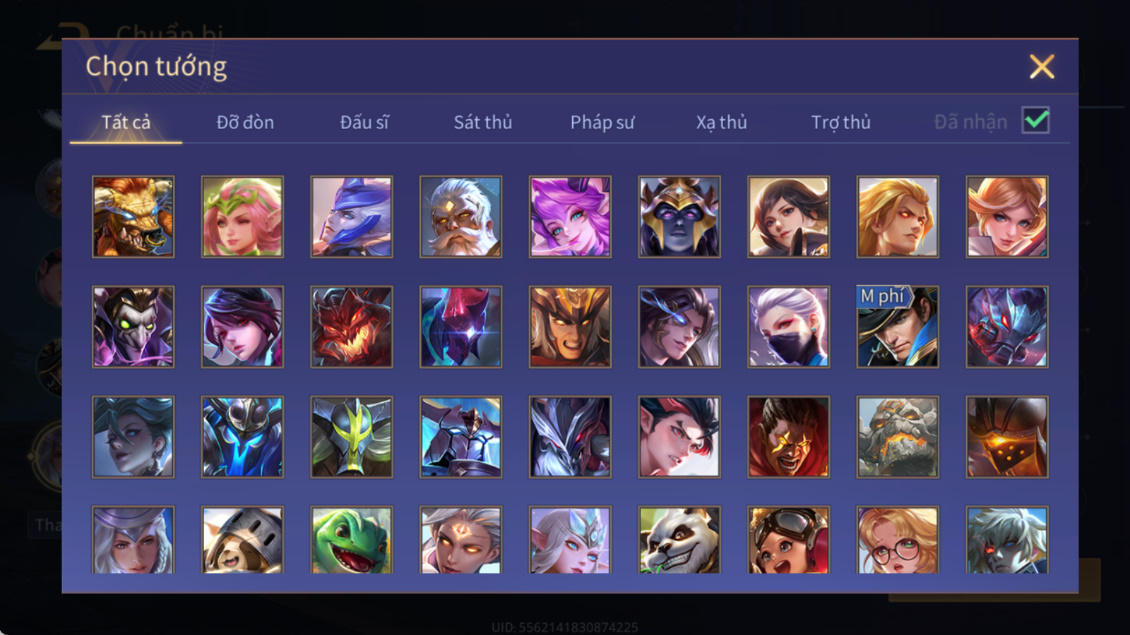Filter heroes by 'Đấu sĩ' tab

tap(364, 123)
